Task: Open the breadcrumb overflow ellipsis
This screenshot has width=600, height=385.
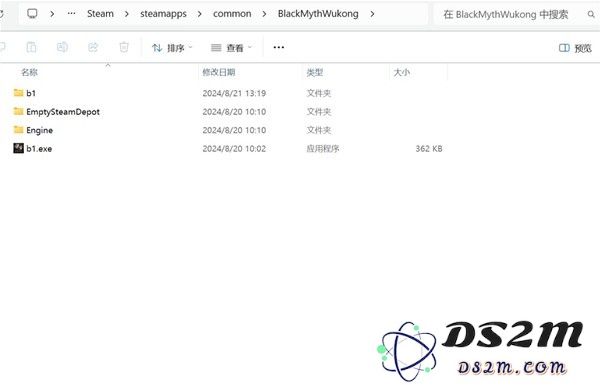Action: [x=71, y=14]
